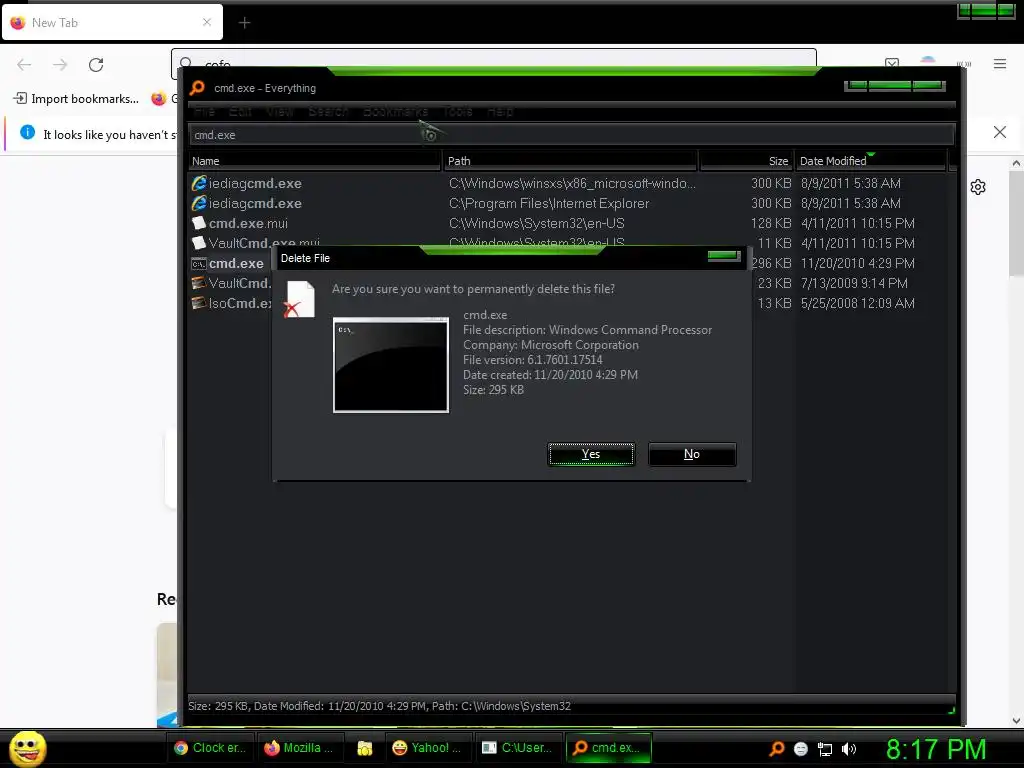Click file icon next to cmd.exe.mui
Image resolution: width=1024 pixels, height=768 pixels.
point(199,223)
